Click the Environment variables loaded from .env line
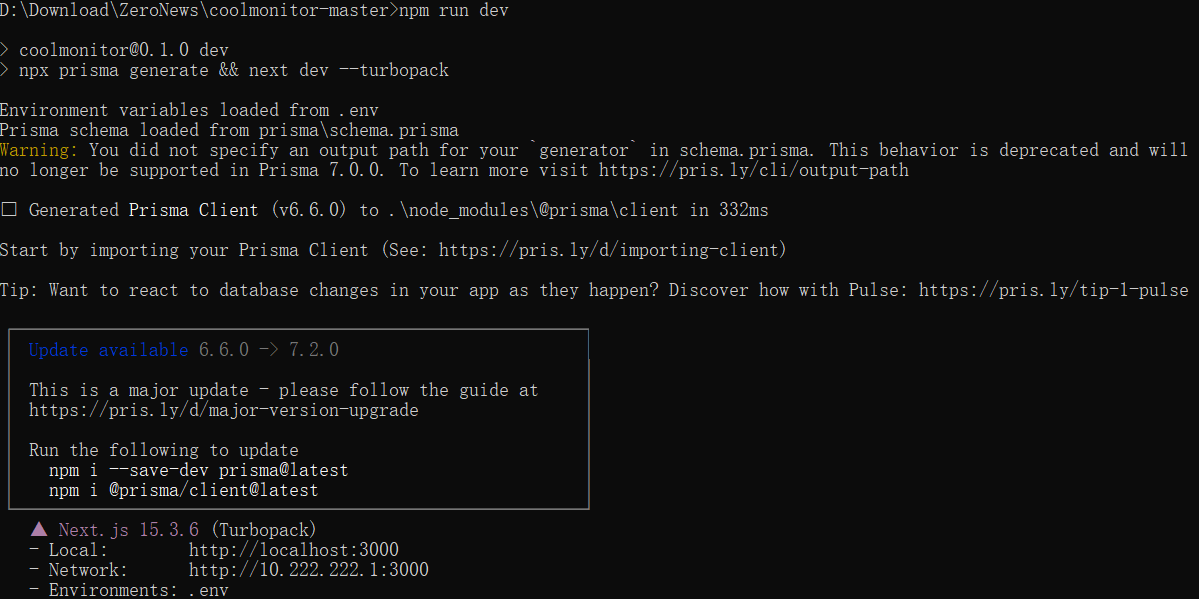 click(x=188, y=110)
